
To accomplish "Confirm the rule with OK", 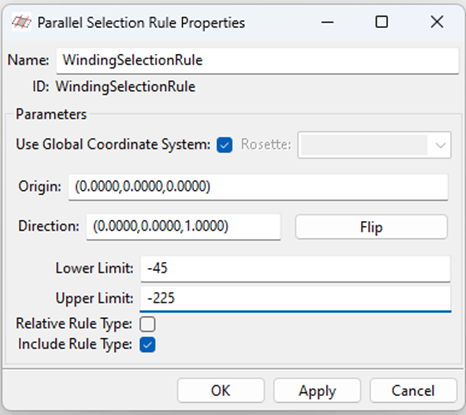I will (221, 390).
